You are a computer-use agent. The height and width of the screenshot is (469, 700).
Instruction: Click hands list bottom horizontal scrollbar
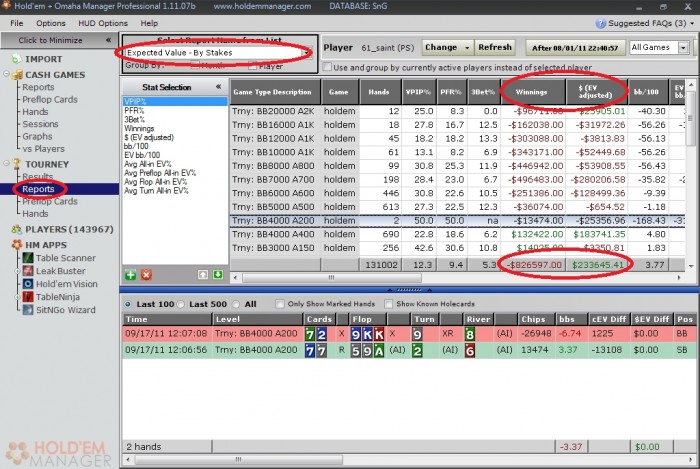tap(238, 459)
